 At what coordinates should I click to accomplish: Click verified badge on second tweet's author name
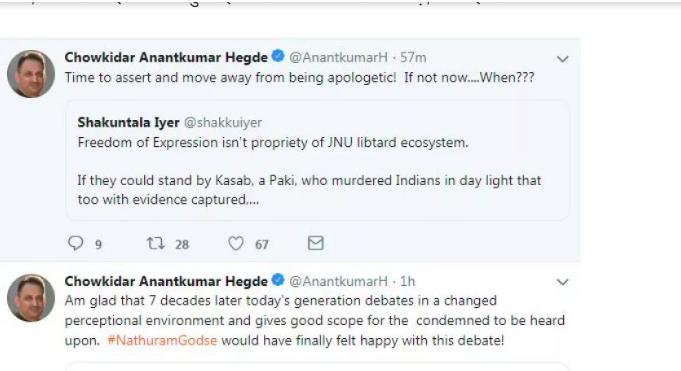(x=278, y=280)
